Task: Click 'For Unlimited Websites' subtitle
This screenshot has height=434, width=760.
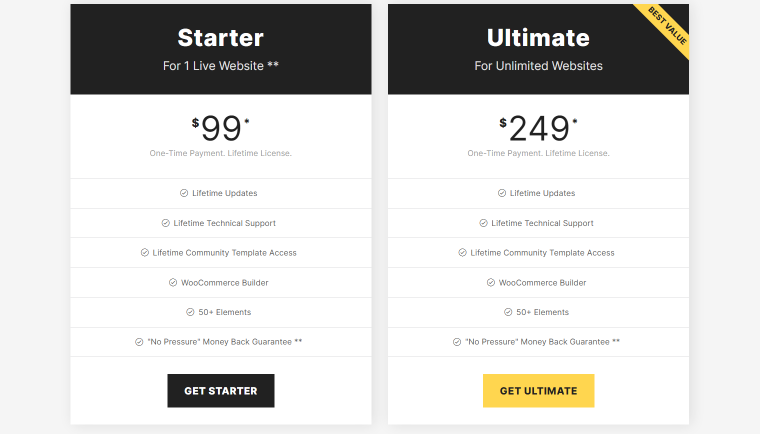Action: click(538, 66)
